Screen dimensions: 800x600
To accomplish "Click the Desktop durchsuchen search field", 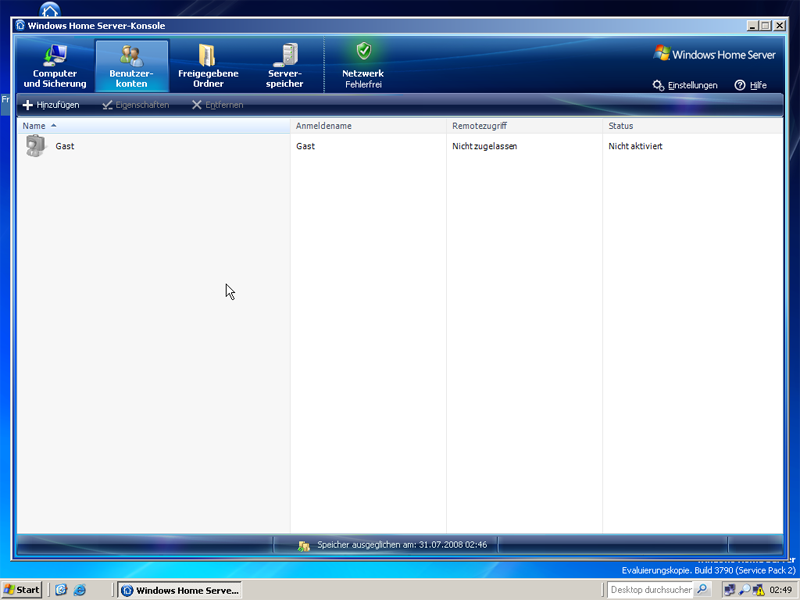I will click(650, 590).
